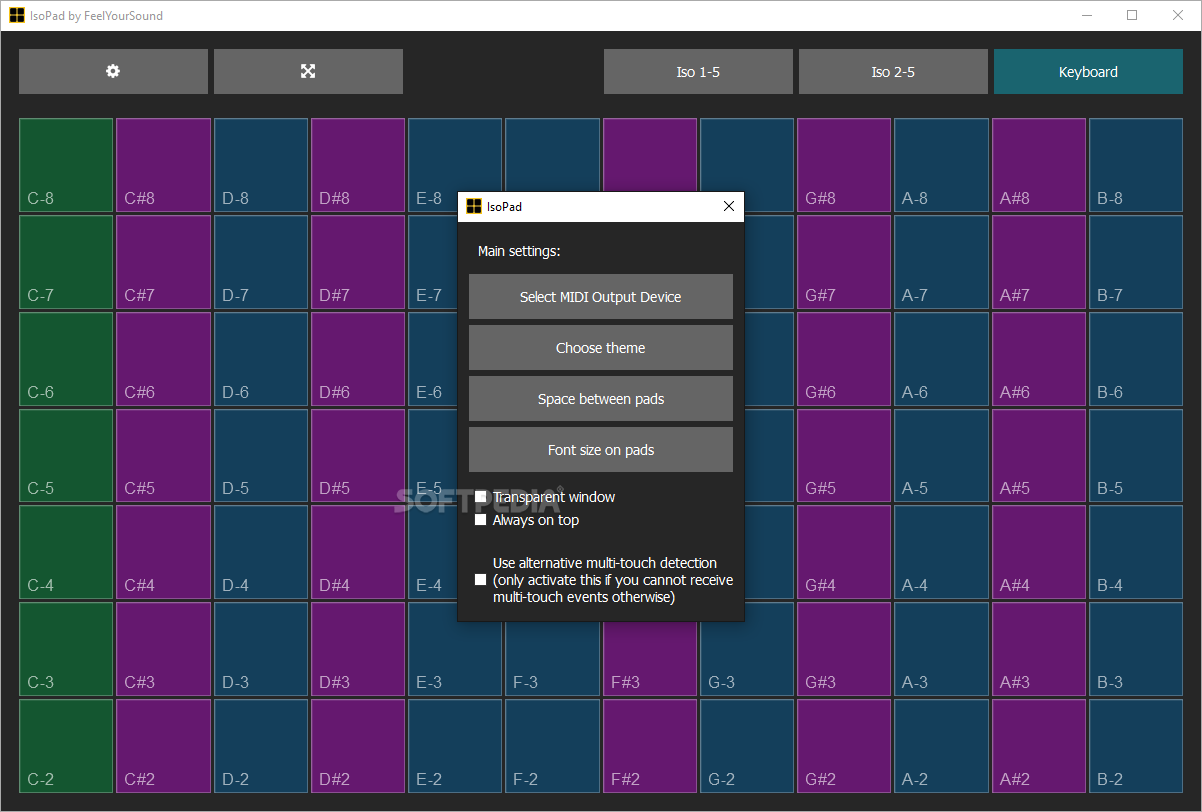Viewport: 1202px width, 812px height.
Task: Enable alternative multi-touch detection checkbox
Action: coord(481,580)
